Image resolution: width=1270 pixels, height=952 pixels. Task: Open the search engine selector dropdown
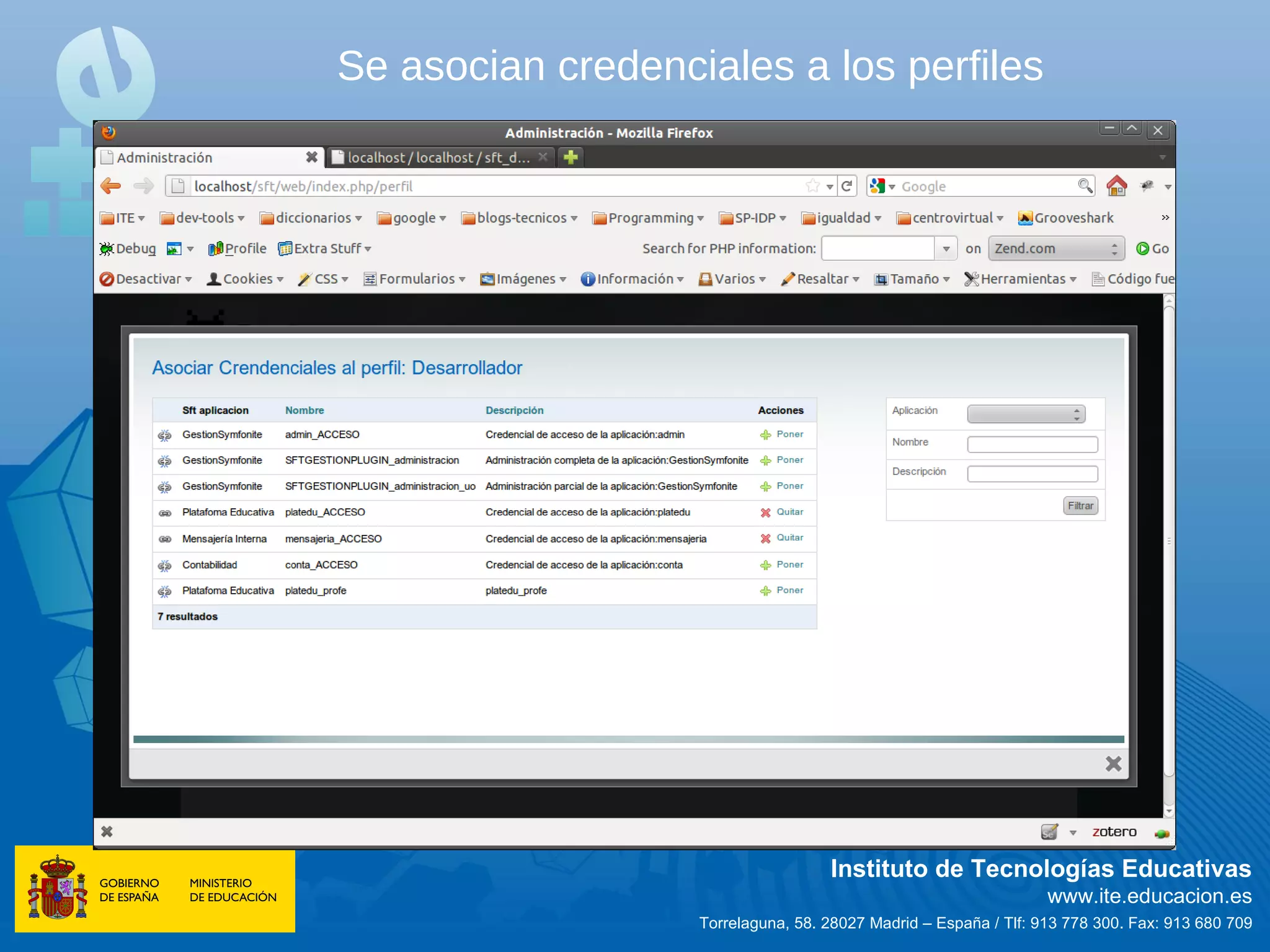click(882, 186)
